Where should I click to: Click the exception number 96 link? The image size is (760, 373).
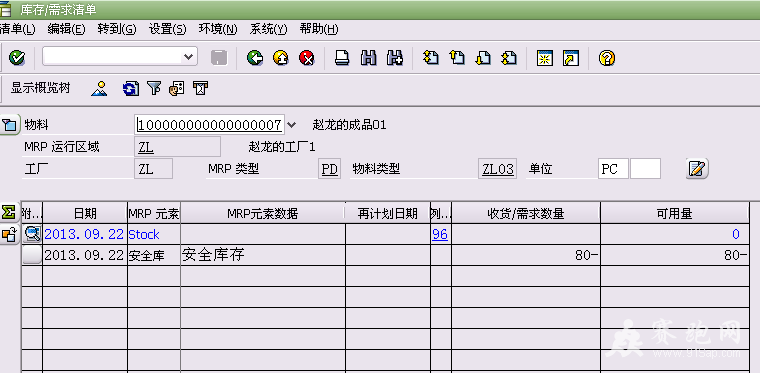440,235
